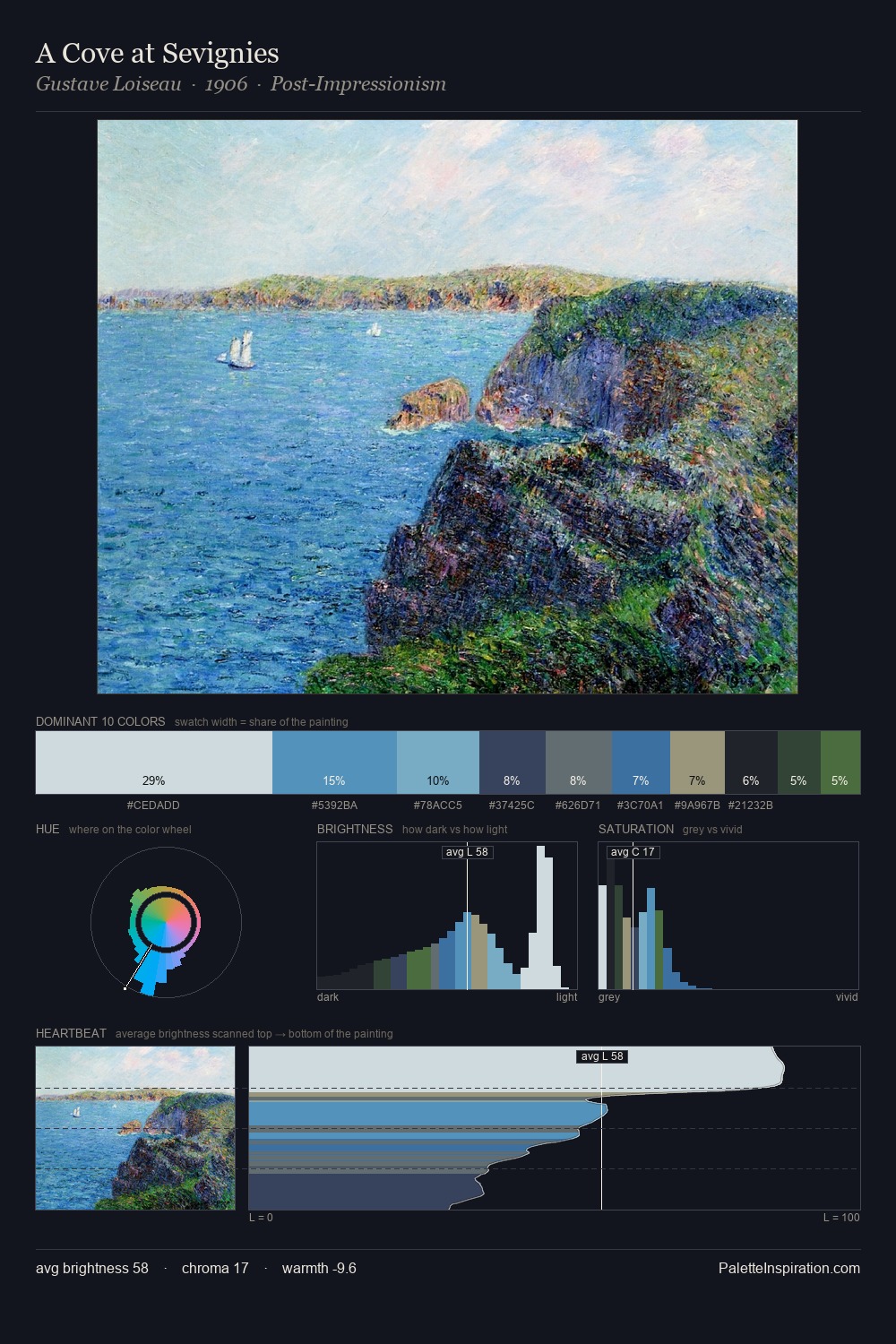Viewport: 896px width, 1344px height.
Task: Click the hue color wheel chart
Action: point(166,922)
